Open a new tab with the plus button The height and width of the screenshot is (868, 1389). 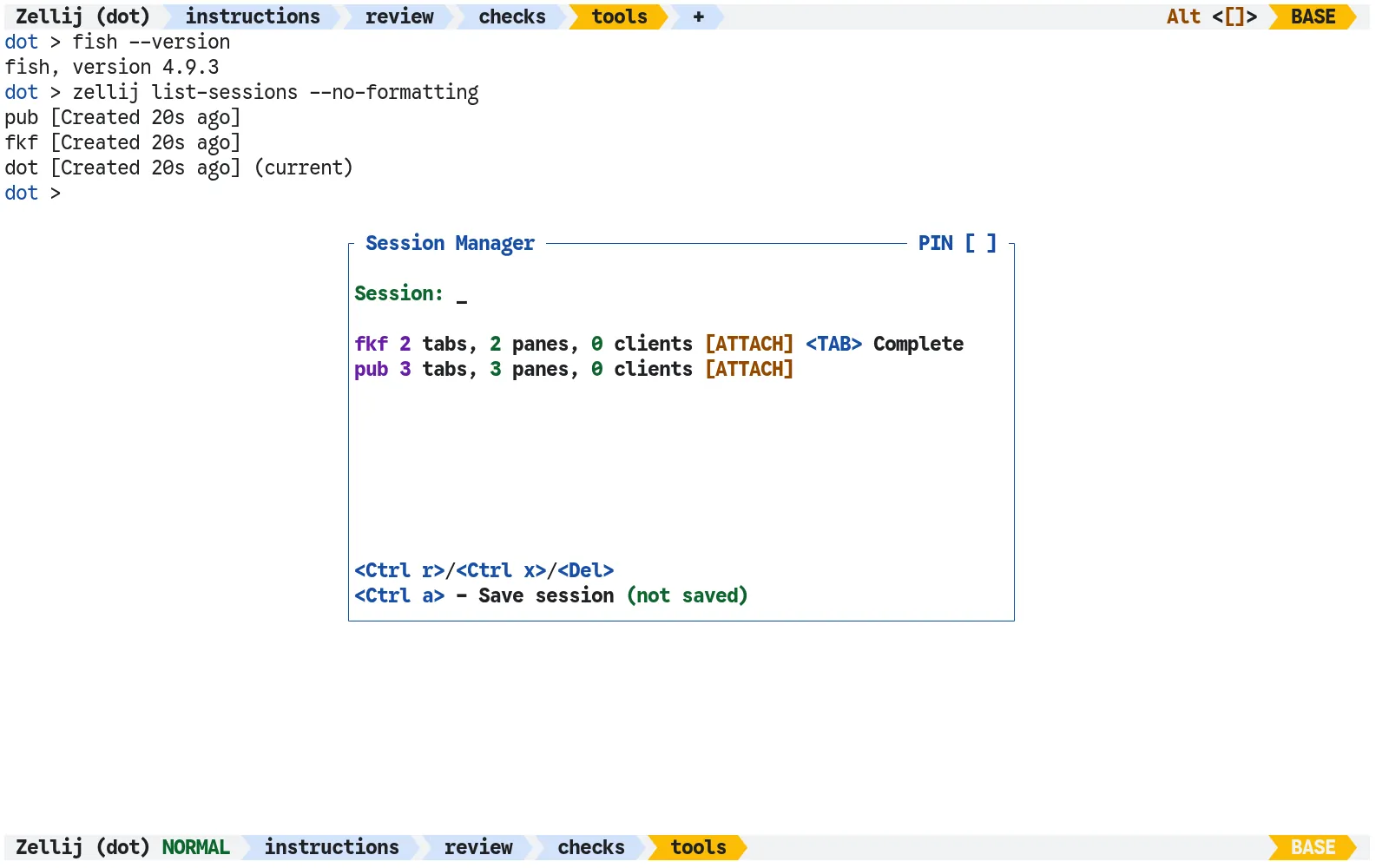pyautogui.click(x=698, y=16)
